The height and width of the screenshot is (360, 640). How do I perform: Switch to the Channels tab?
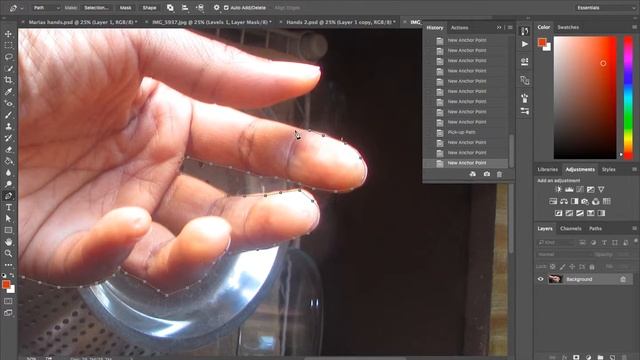coord(570,229)
